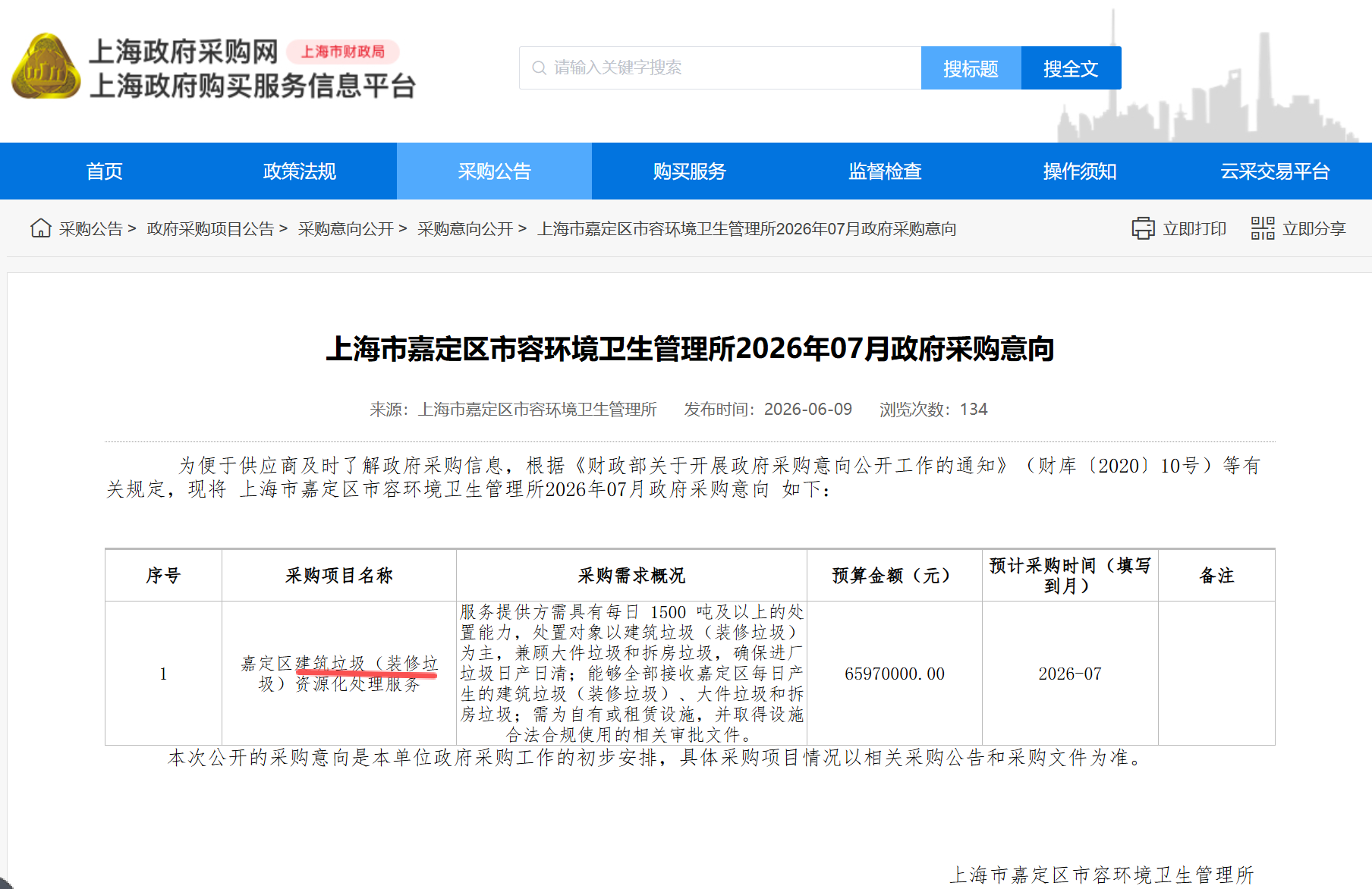Viewport: 1372px width, 889px height.
Task: Click the 立即打印 text link
Action: 1194,229
